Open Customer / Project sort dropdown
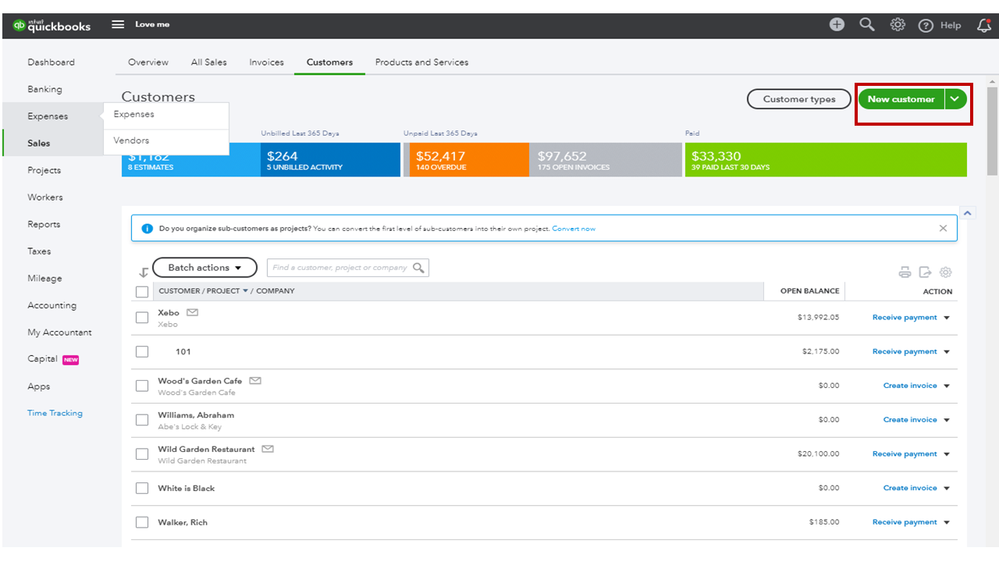The height and width of the screenshot is (562, 999). pyautogui.click(x=245, y=291)
